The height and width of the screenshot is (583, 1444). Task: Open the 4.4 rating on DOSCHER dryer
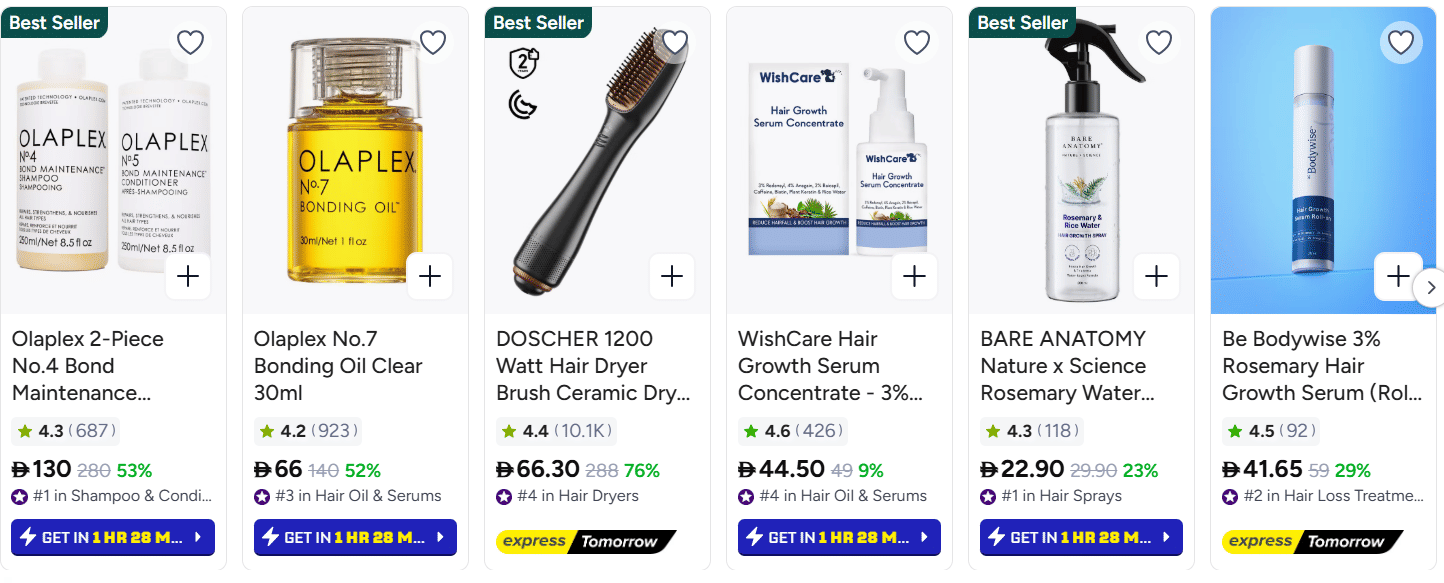(x=554, y=432)
